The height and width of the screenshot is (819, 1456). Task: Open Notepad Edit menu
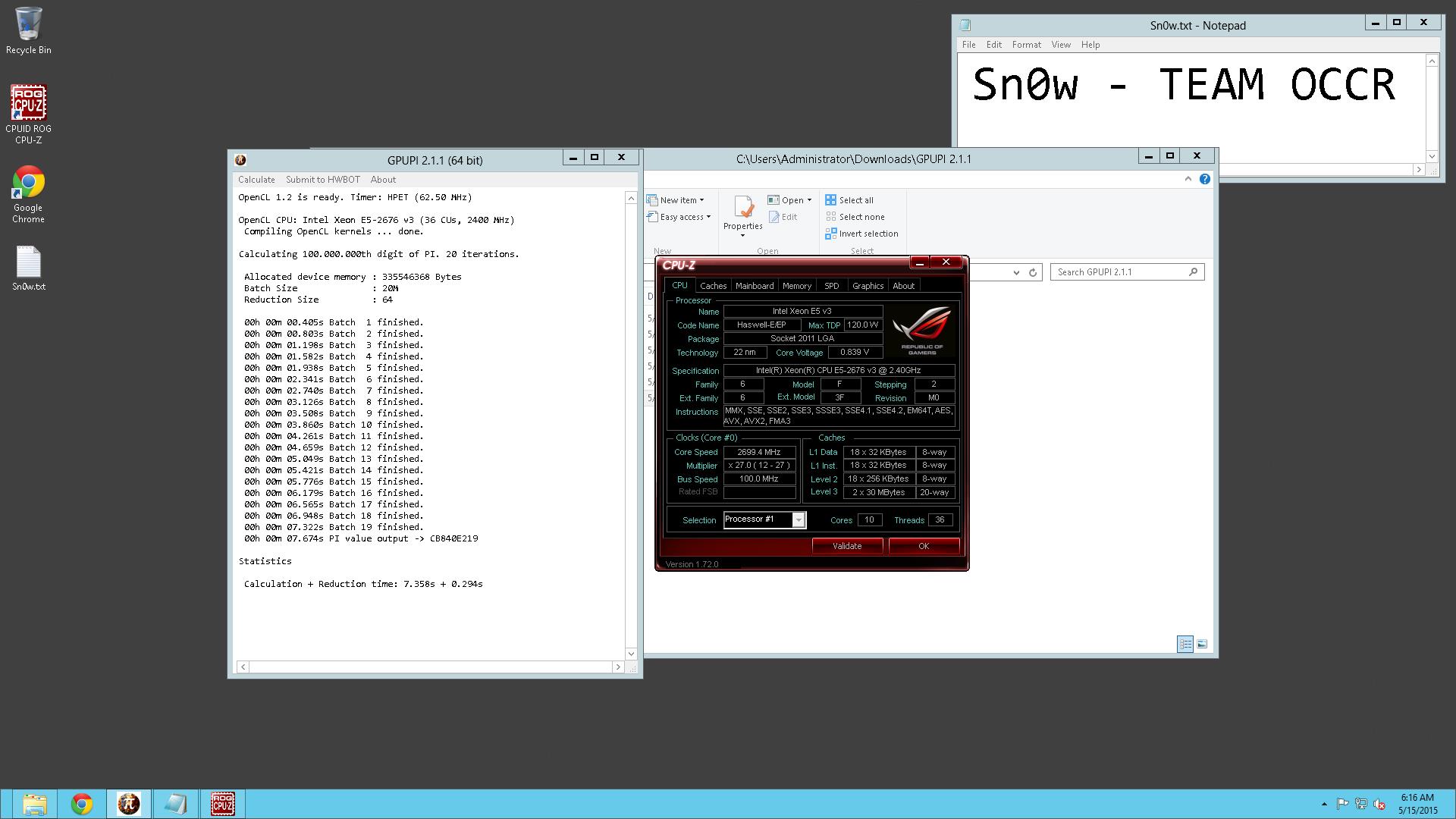coord(994,45)
